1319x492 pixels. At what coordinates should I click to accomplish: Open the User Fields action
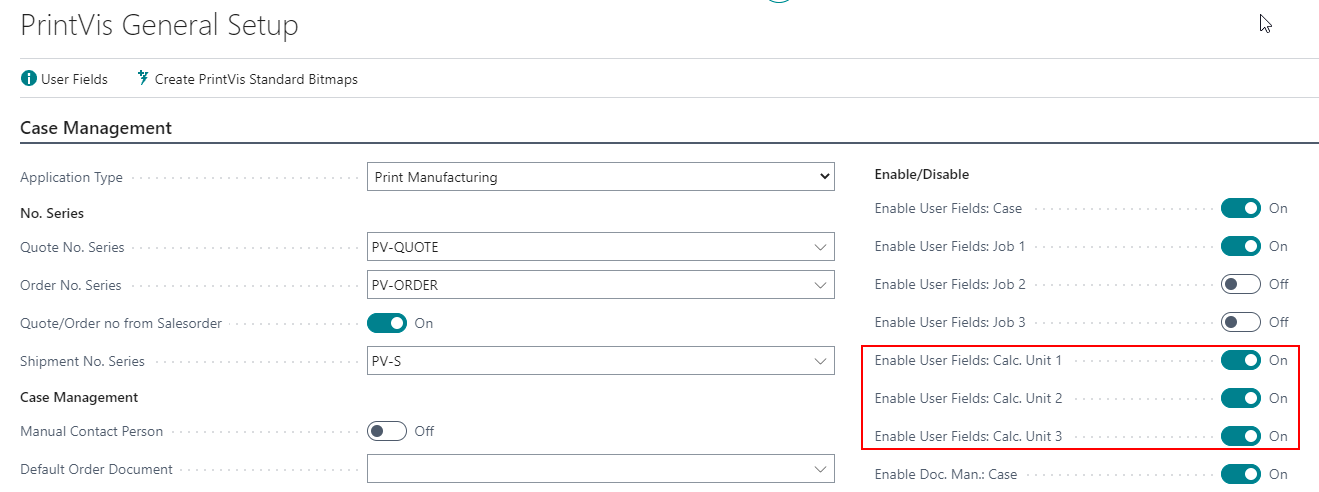(x=64, y=78)
